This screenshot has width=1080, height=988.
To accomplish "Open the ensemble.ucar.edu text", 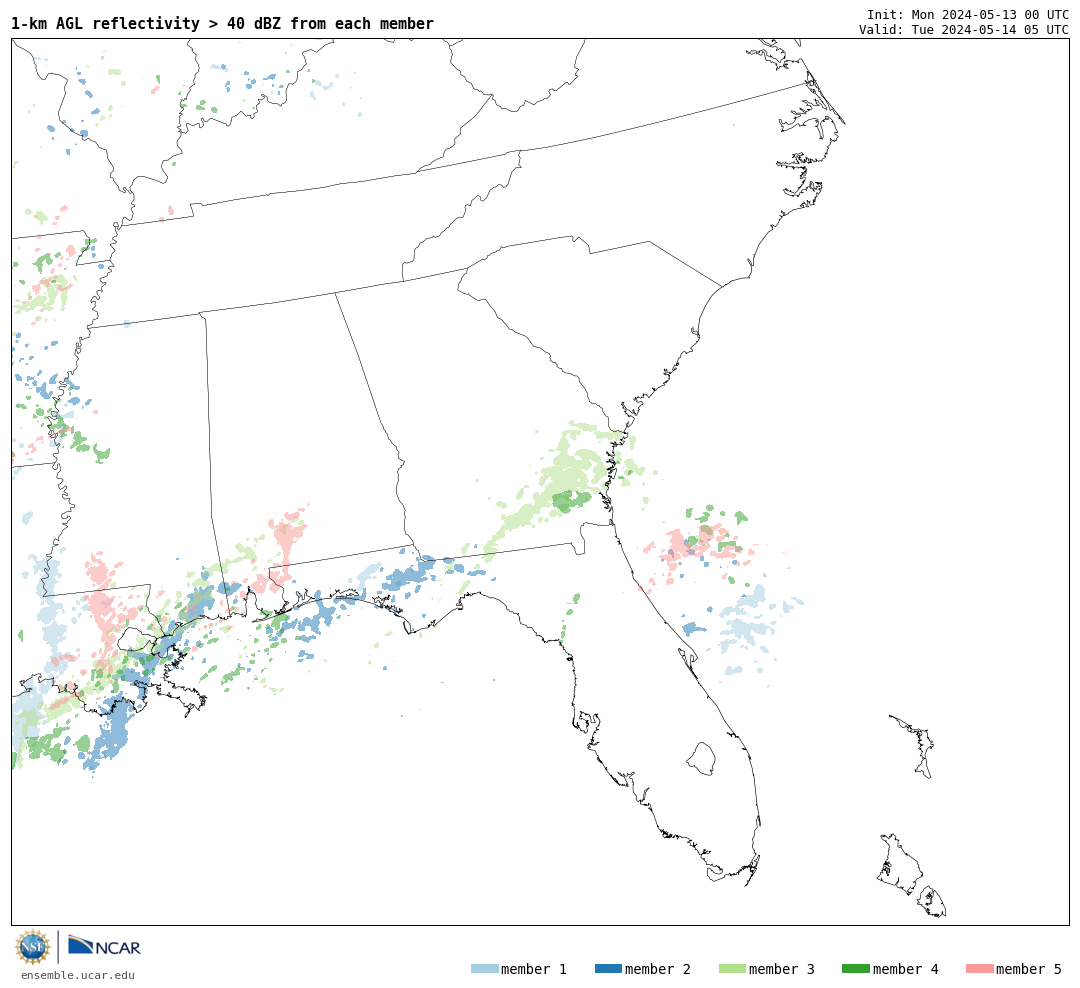I will tap(78, 975).
